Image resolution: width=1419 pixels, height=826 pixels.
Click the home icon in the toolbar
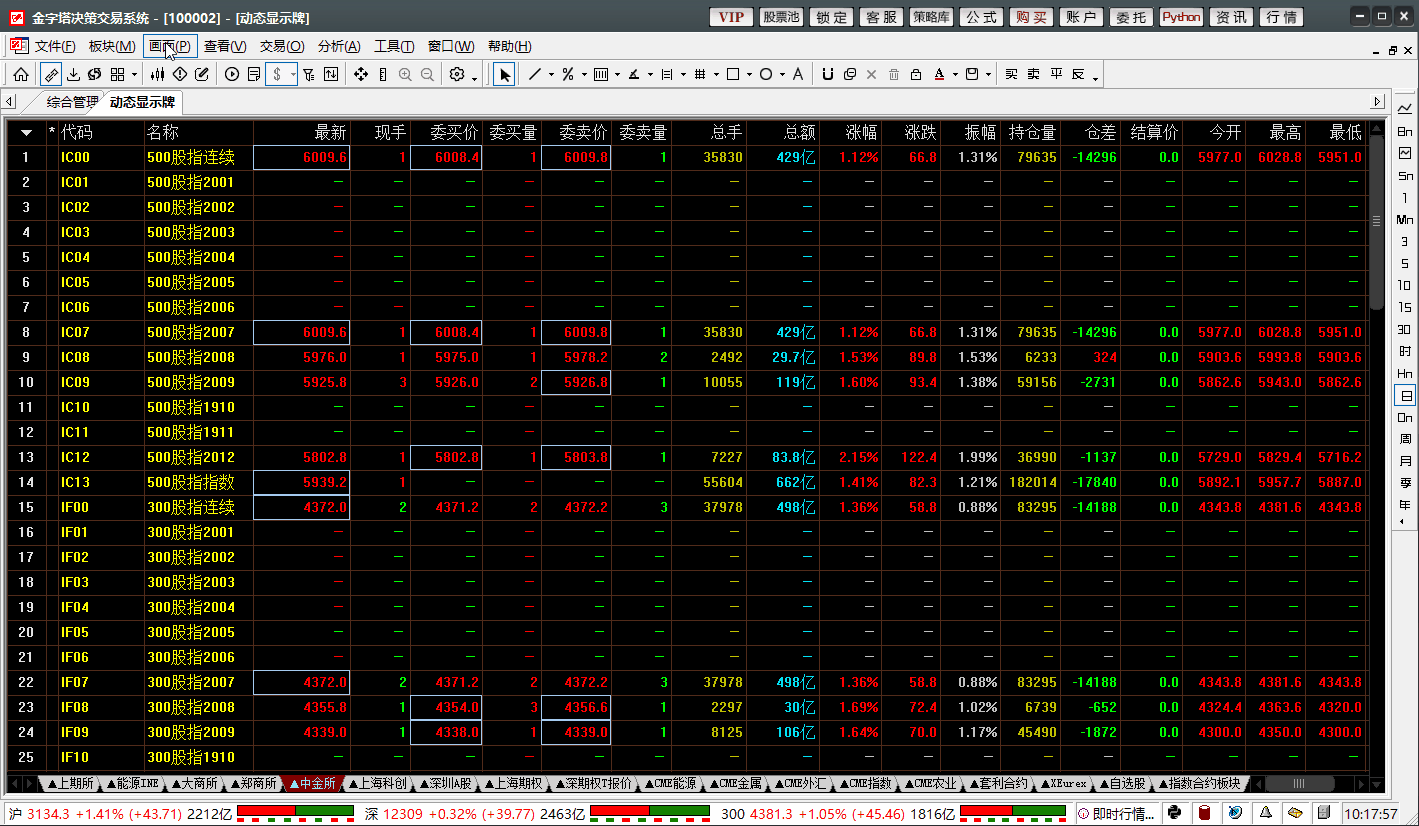(x=20, y=74)
